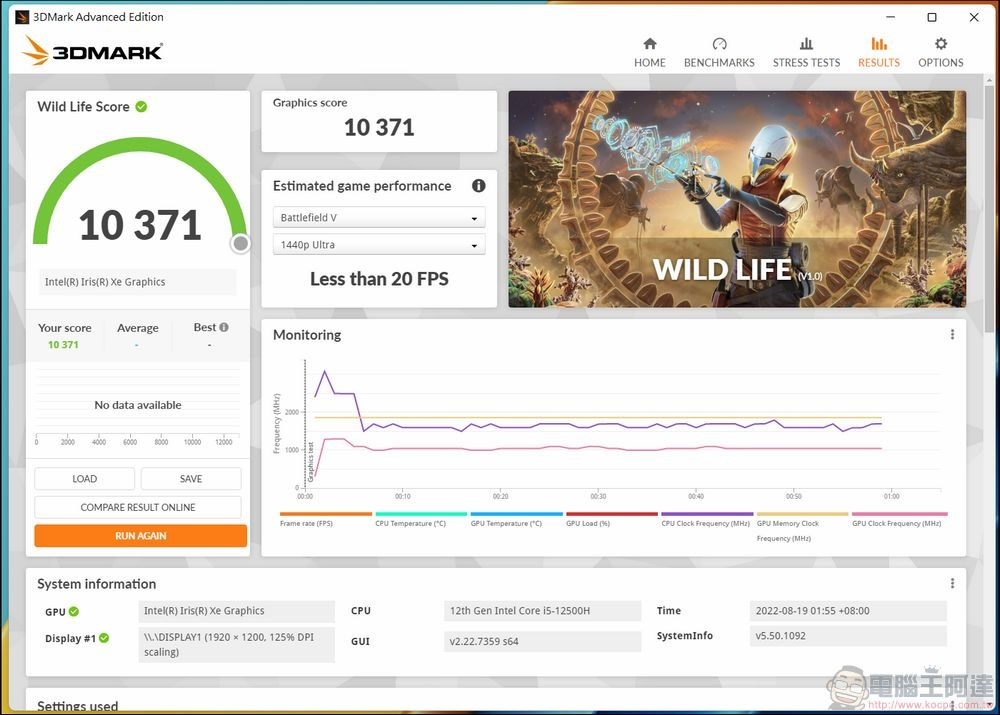Click the Load button
1000x715 pixels.
click(85, 479)
